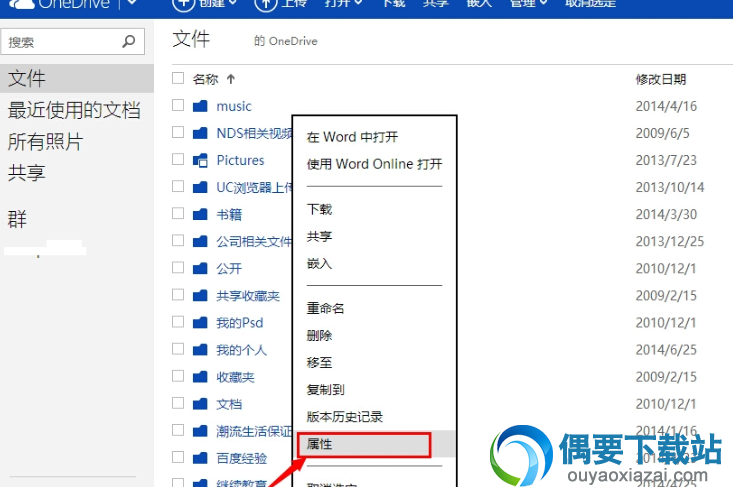This screenshot has height=487, width=733.
Task: Open 版本历史记录 from context menu
Action: point(345,416)
